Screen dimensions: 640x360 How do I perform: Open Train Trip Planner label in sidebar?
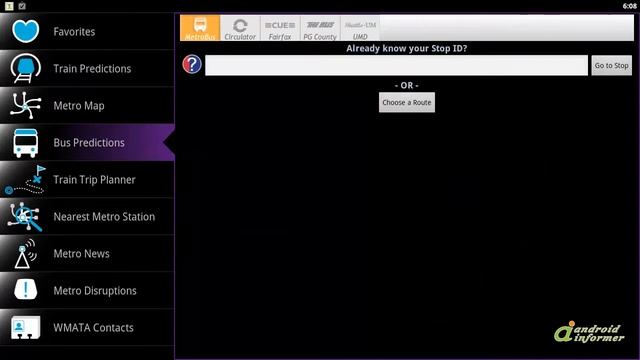94,180
